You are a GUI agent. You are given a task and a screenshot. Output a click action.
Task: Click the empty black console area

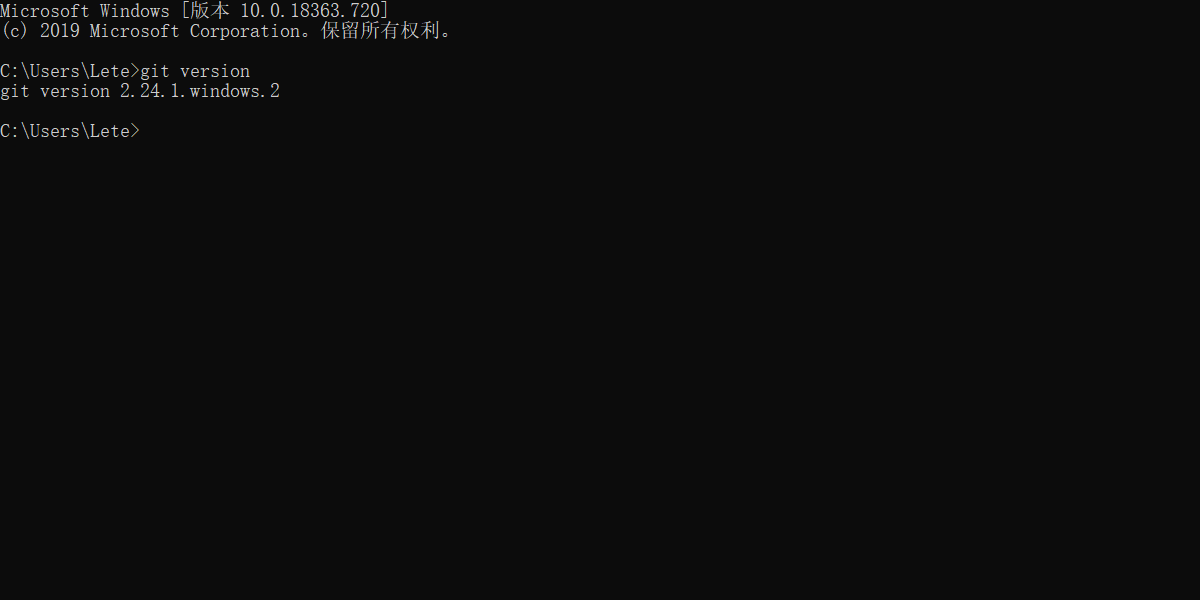pyautogui.click(x=600, y=370)
